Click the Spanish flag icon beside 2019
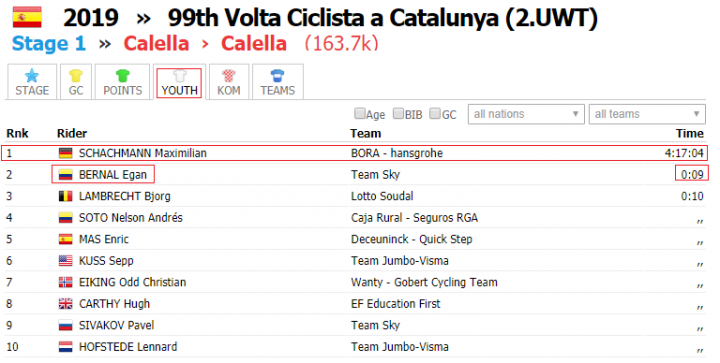Viewport: 720px width, 363px height. point(27,18)
